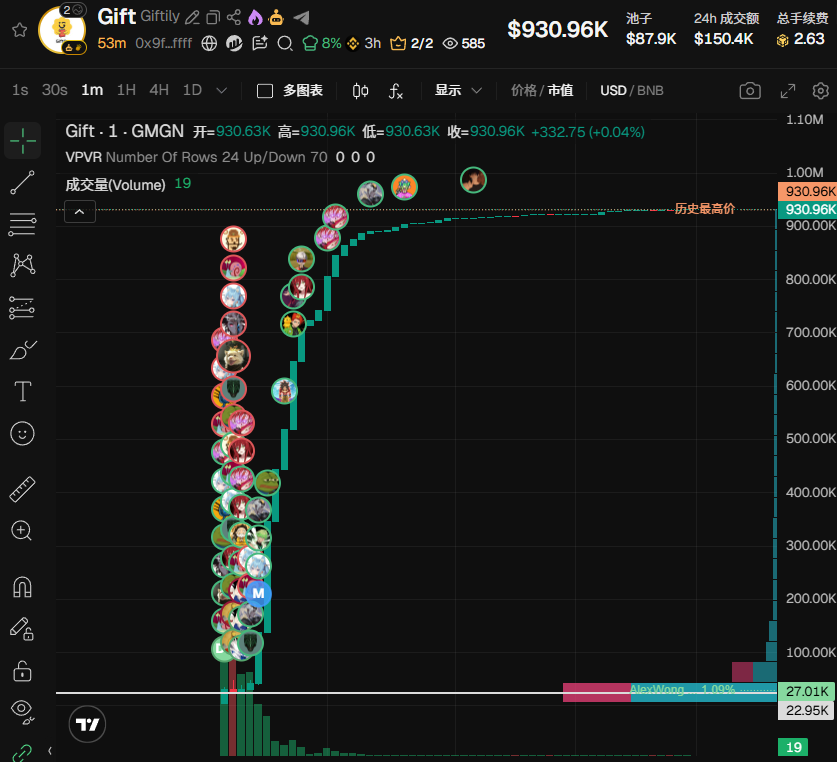
Task: Select the forecast projection tool
Action: pyautogui.click(x=22, y=308)
